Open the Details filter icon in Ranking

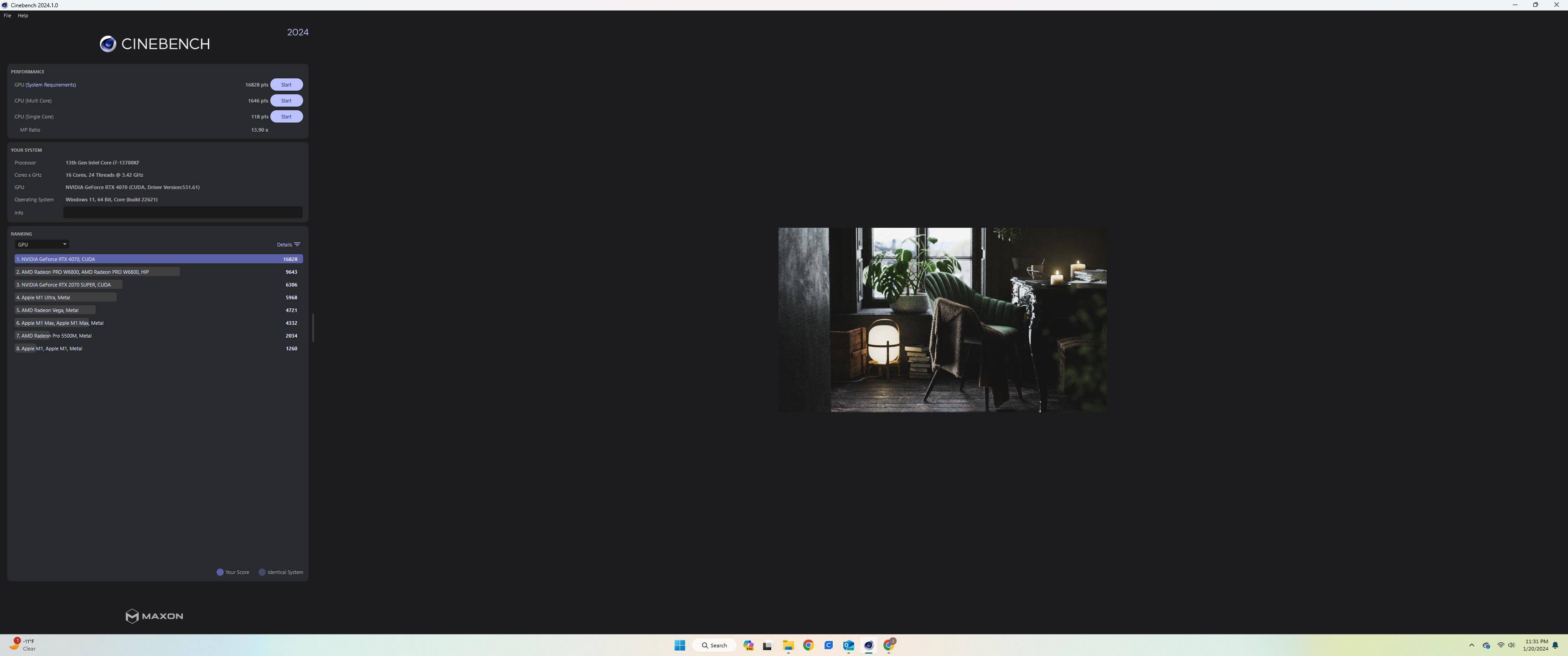[297, 245]
